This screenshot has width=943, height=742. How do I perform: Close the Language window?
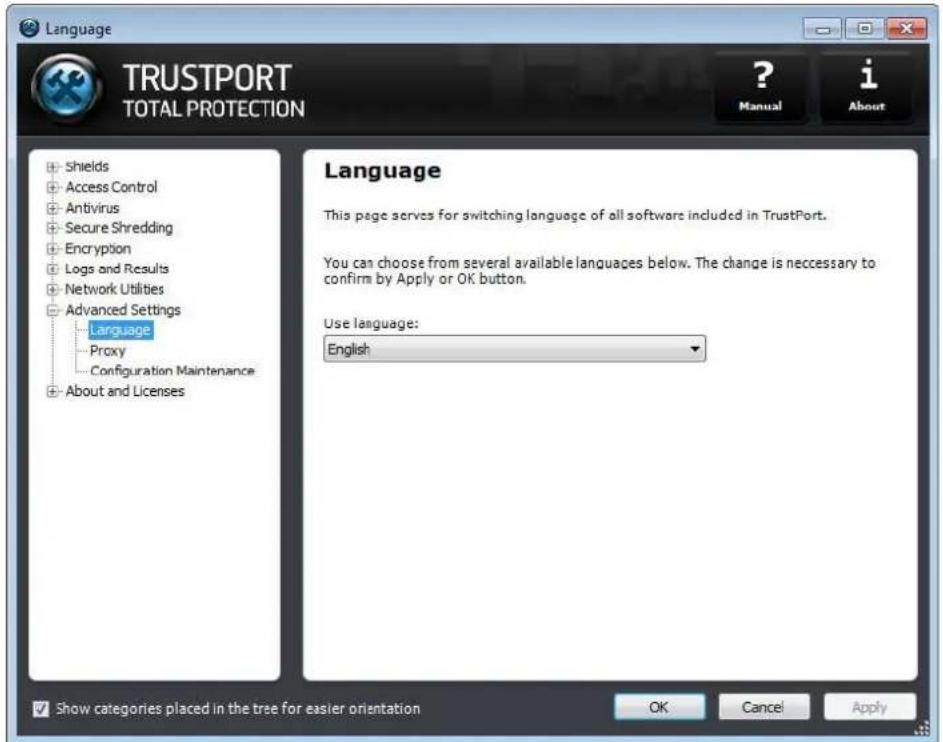906,28
